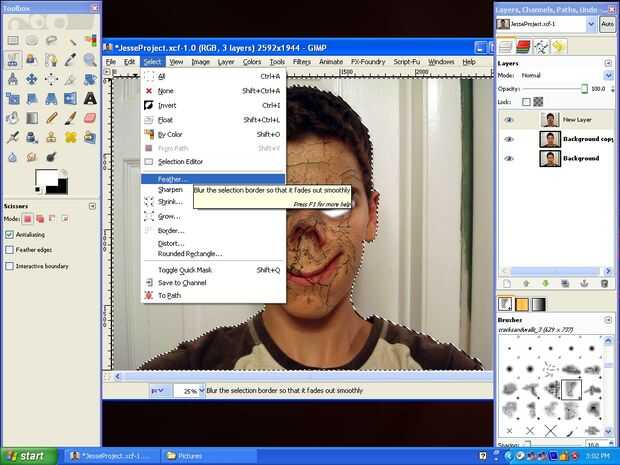Viewport: 620px width, 465px height.
Task: Toggle the Lock pixels checkbox
Action: pos(526,102)
